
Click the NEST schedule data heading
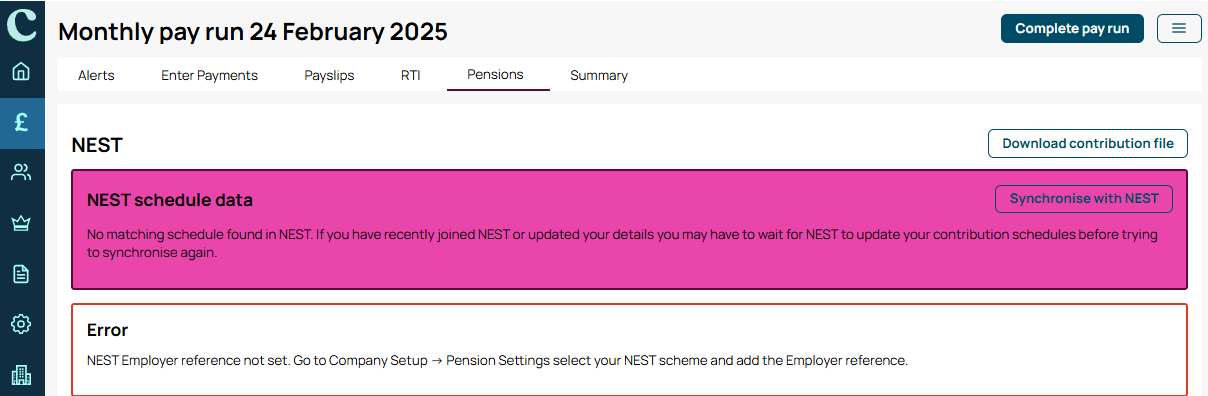click(x=170, y=200)
